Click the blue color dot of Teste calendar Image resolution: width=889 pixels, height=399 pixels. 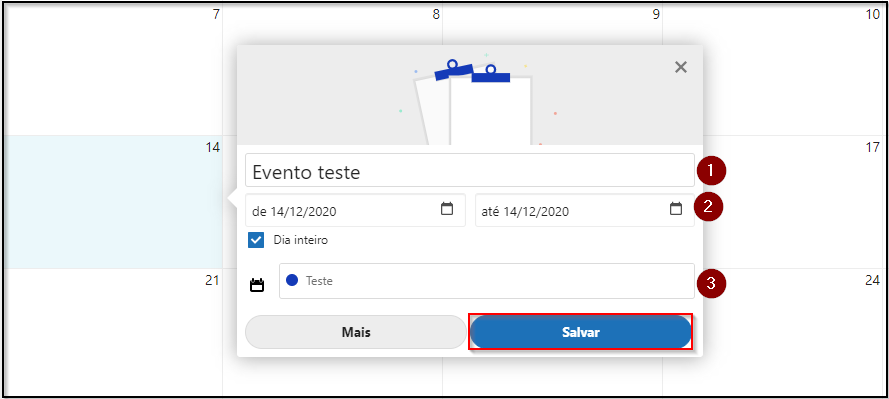pos(293,280)
